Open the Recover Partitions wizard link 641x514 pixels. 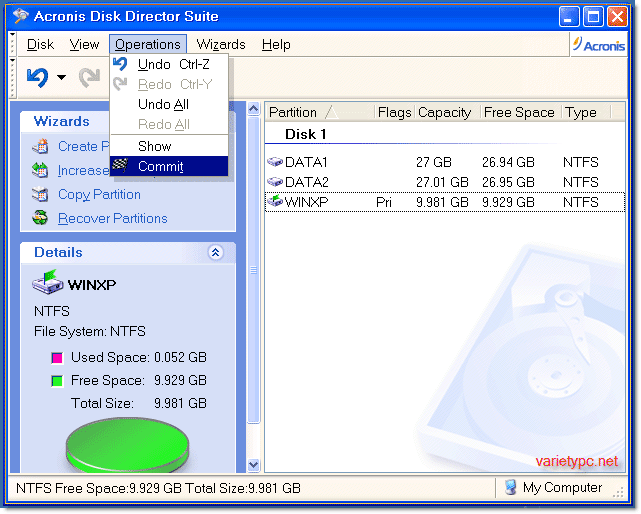(x=112, y=218)
